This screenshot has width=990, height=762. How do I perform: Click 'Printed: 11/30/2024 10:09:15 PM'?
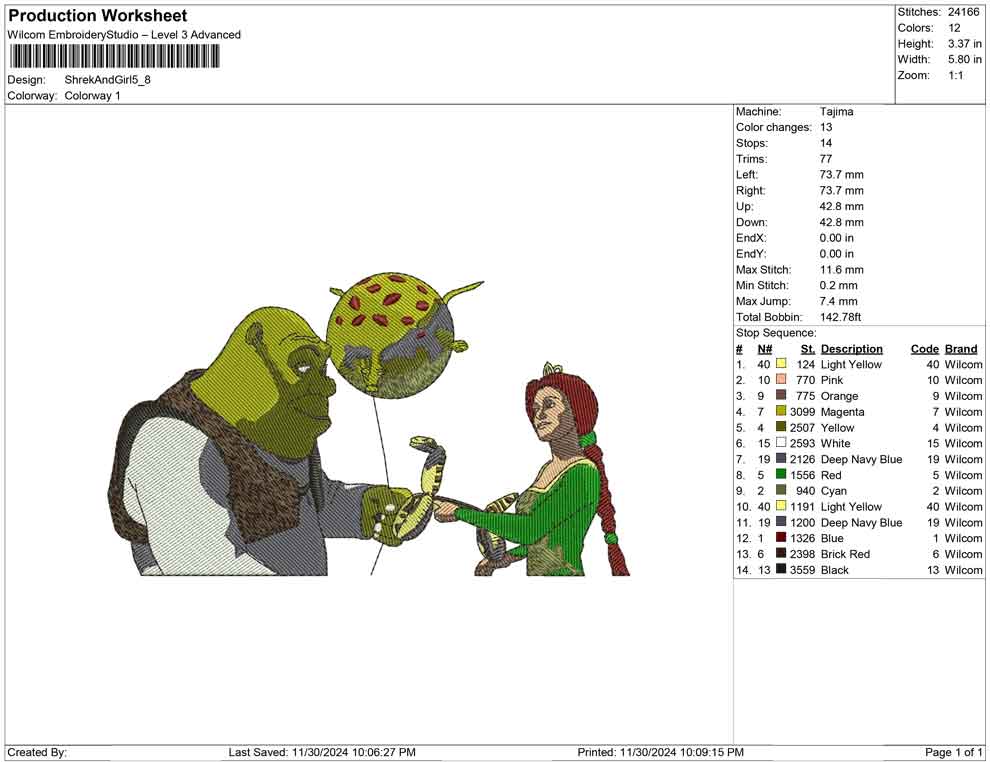click(x=660, y=752)
